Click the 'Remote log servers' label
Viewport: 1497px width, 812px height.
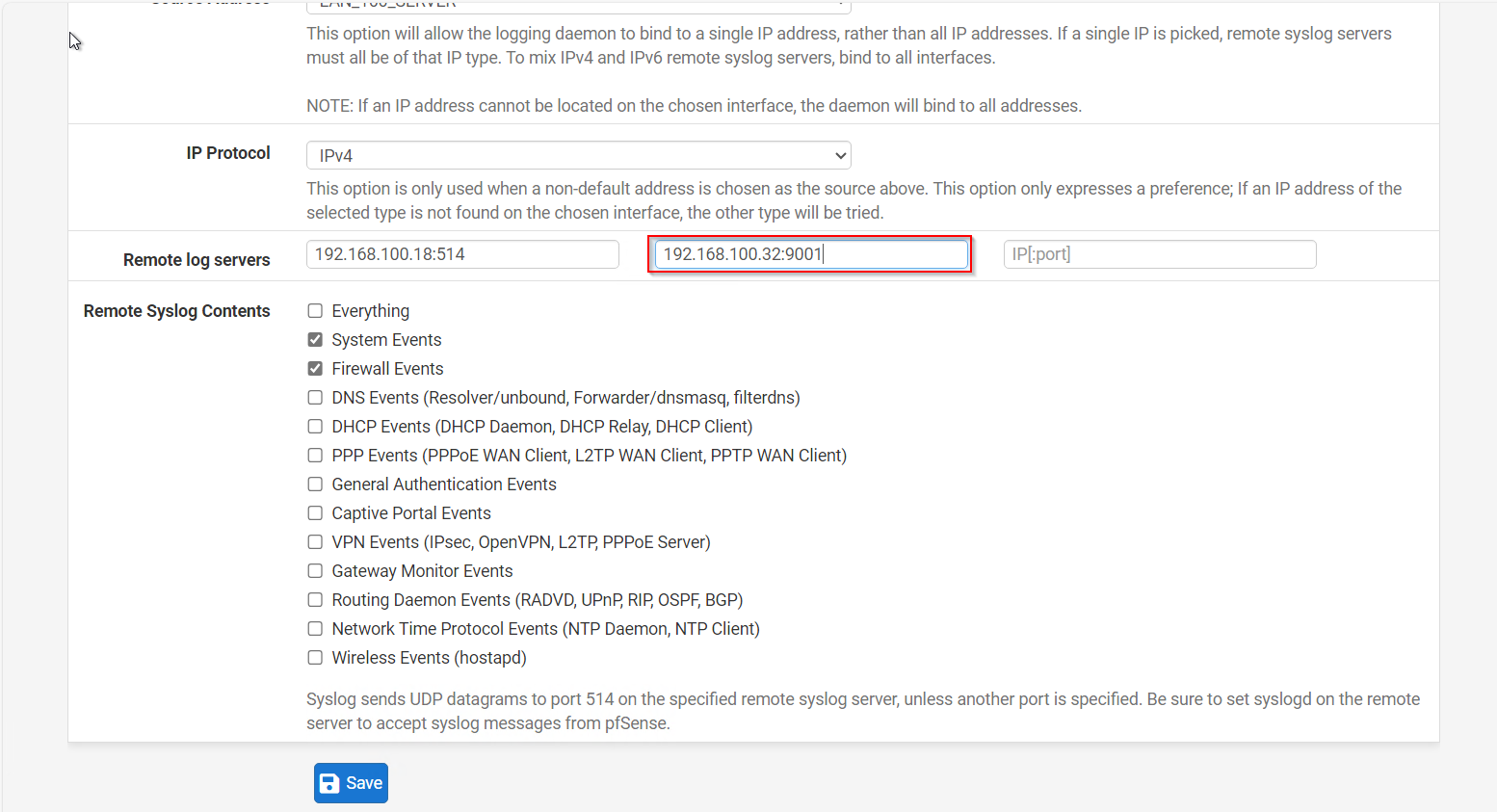(x=197, y=260)
